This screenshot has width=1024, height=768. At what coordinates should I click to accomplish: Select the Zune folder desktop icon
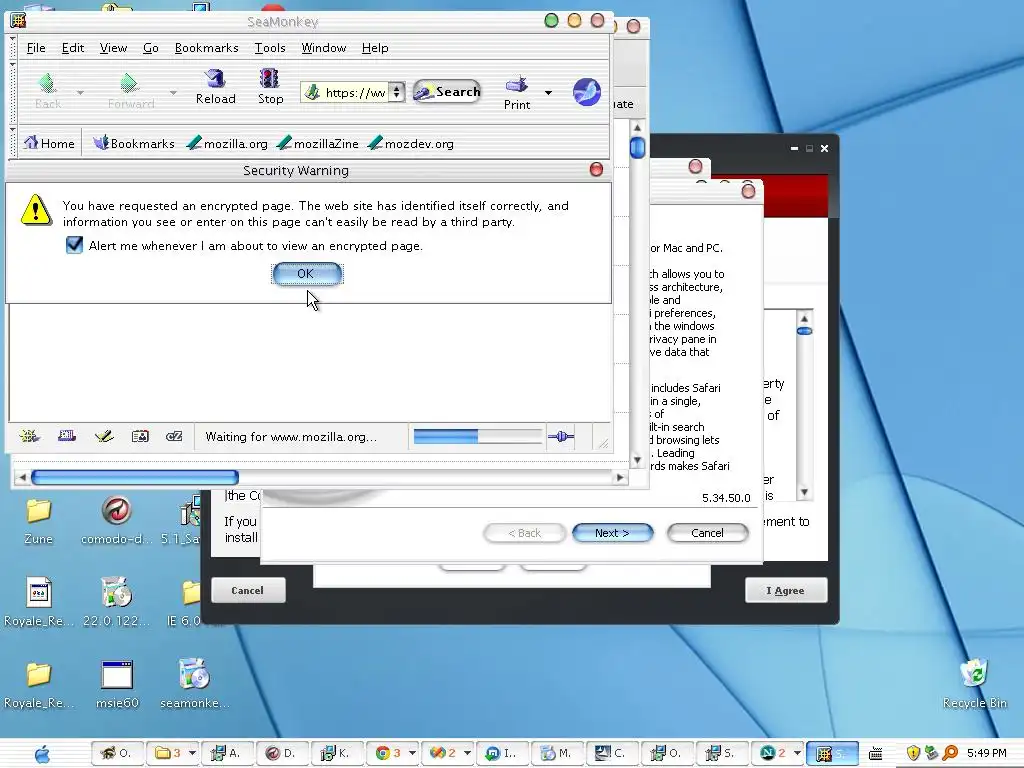click(38, 520)
